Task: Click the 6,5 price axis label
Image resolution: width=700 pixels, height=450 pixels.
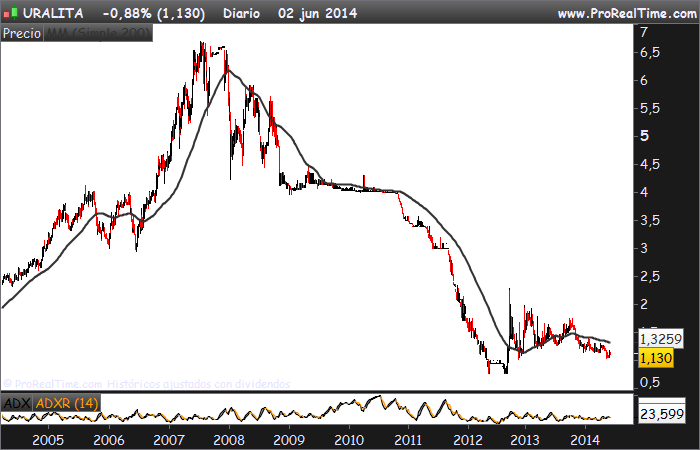Action: coord(650,53)
